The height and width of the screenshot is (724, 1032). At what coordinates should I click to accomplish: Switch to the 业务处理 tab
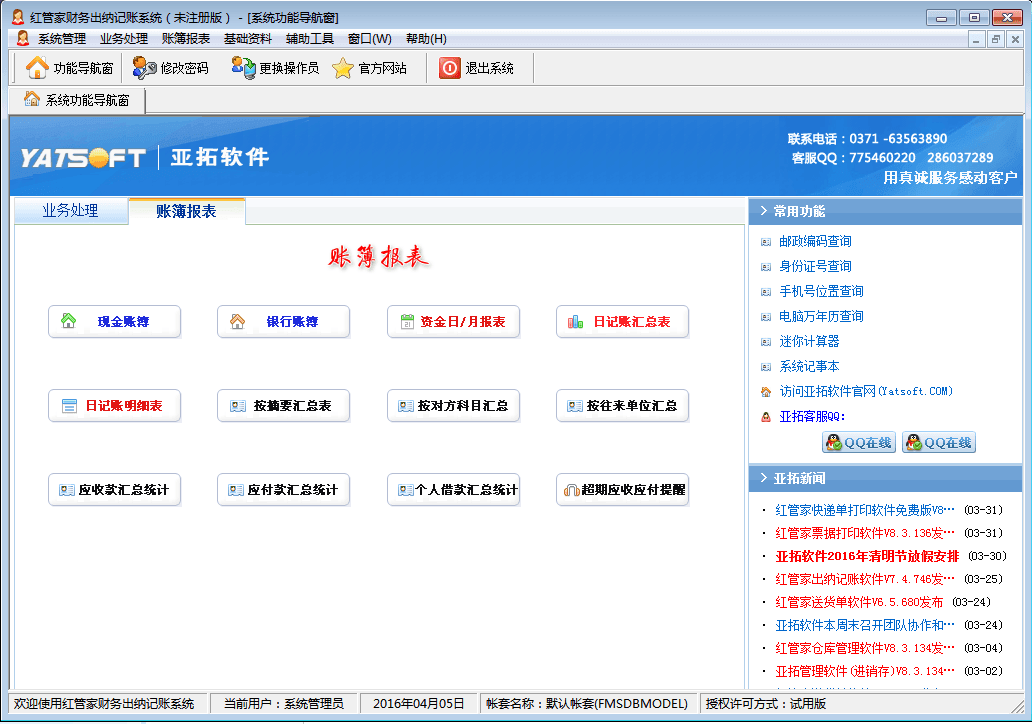point(70,211)
